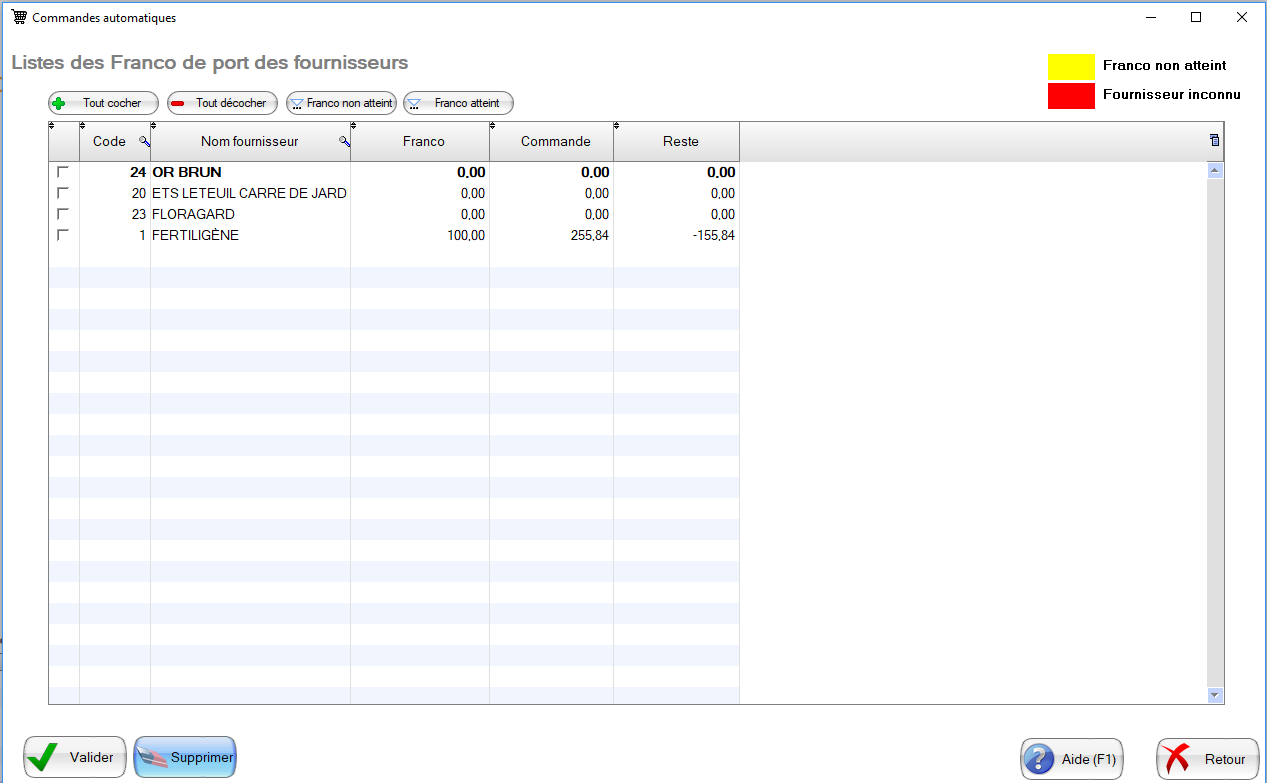Click the Reste column header
The width and height of the screenshot is (1267, 783).
click(680, 142)
